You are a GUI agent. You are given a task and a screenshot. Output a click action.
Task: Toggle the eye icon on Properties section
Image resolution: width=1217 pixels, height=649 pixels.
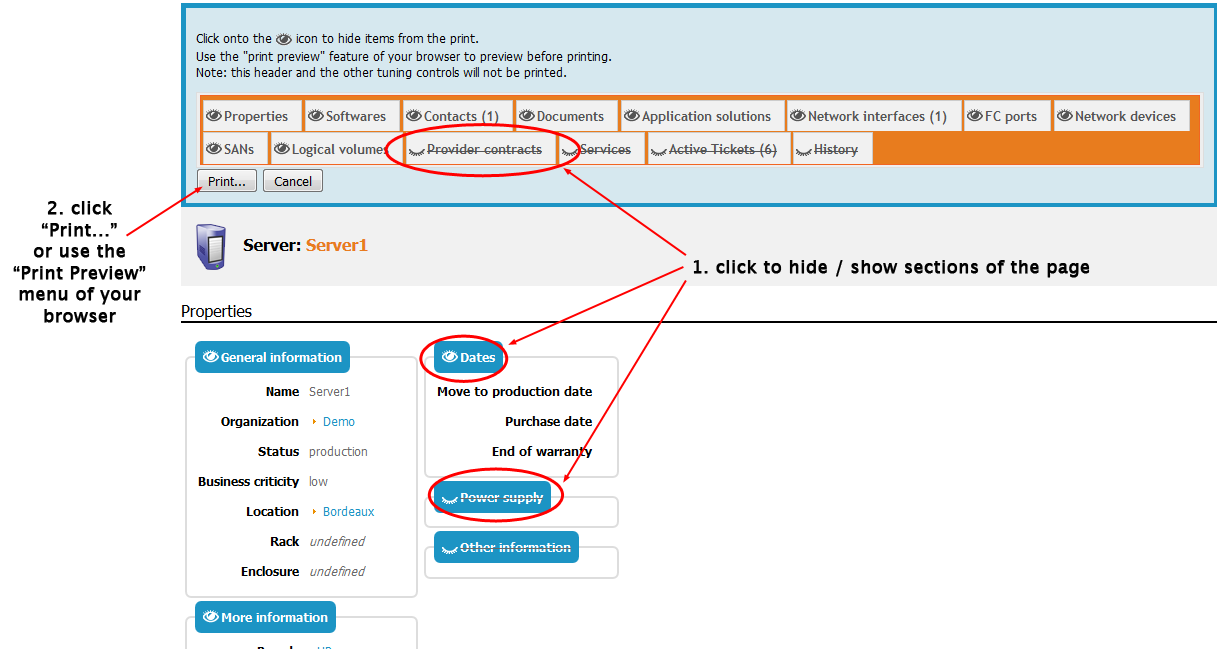click(214, 115)
